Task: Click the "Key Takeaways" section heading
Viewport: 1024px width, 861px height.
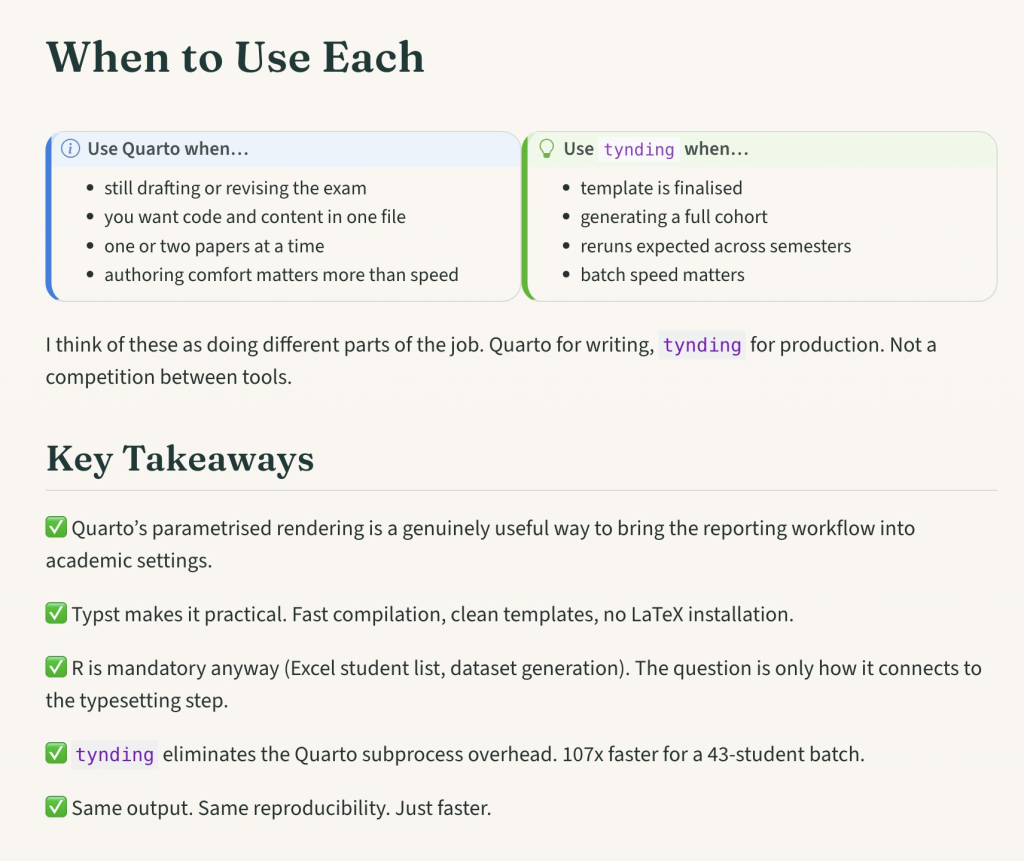Action: click(180, 459)
